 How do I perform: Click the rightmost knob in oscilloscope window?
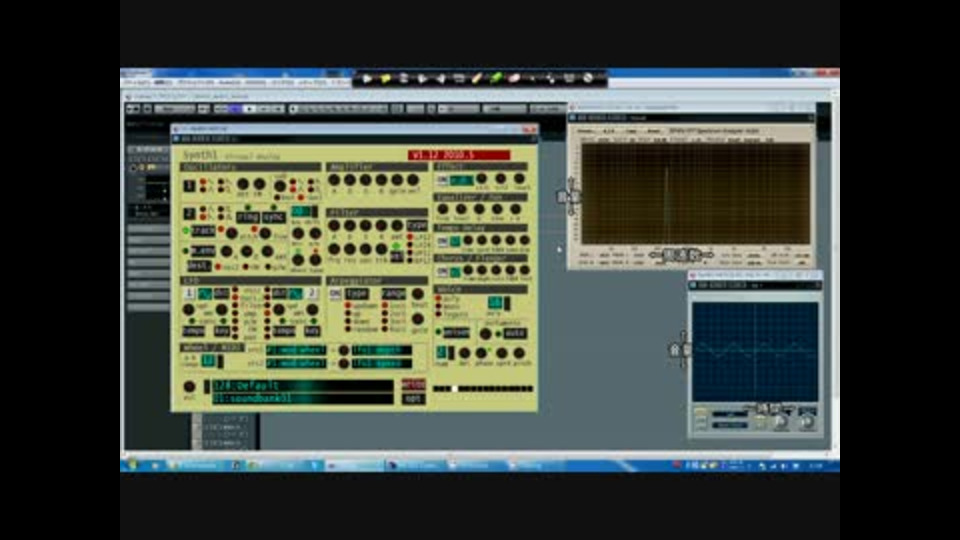click(808, 421)
